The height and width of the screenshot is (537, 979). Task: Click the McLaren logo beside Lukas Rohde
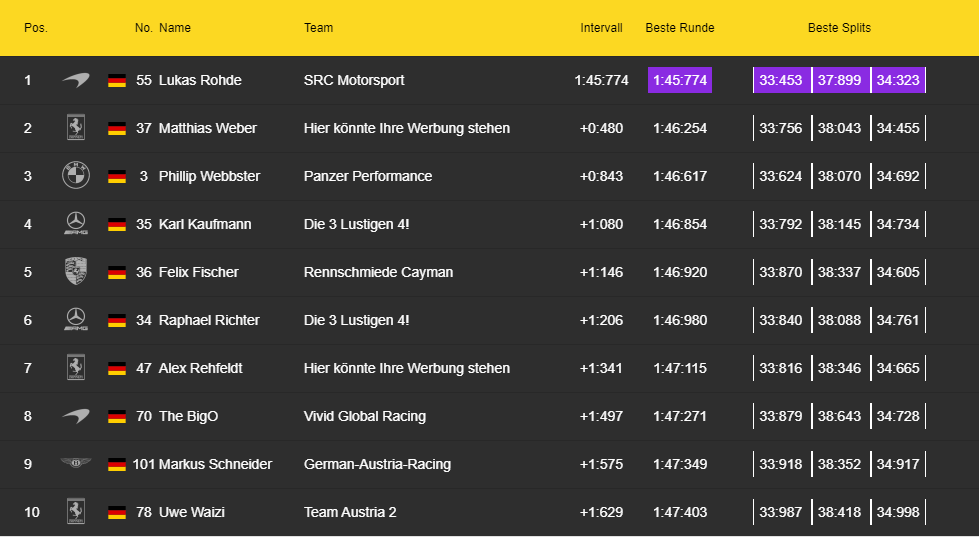[x=76, y=80]
